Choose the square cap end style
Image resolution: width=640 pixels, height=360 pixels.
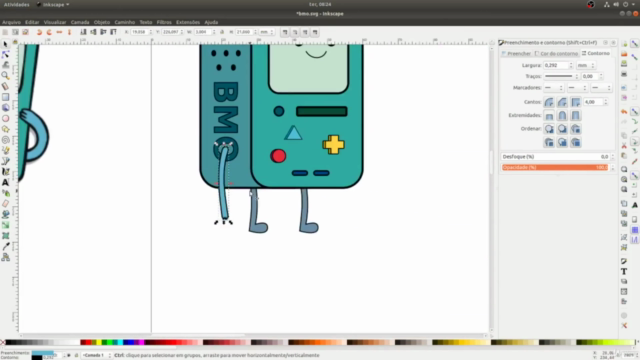(576, 116)
